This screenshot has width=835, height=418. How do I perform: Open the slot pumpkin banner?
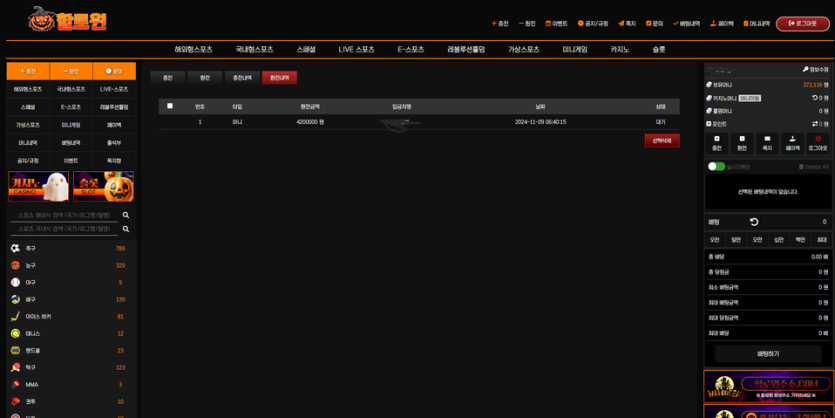(103, 186)
